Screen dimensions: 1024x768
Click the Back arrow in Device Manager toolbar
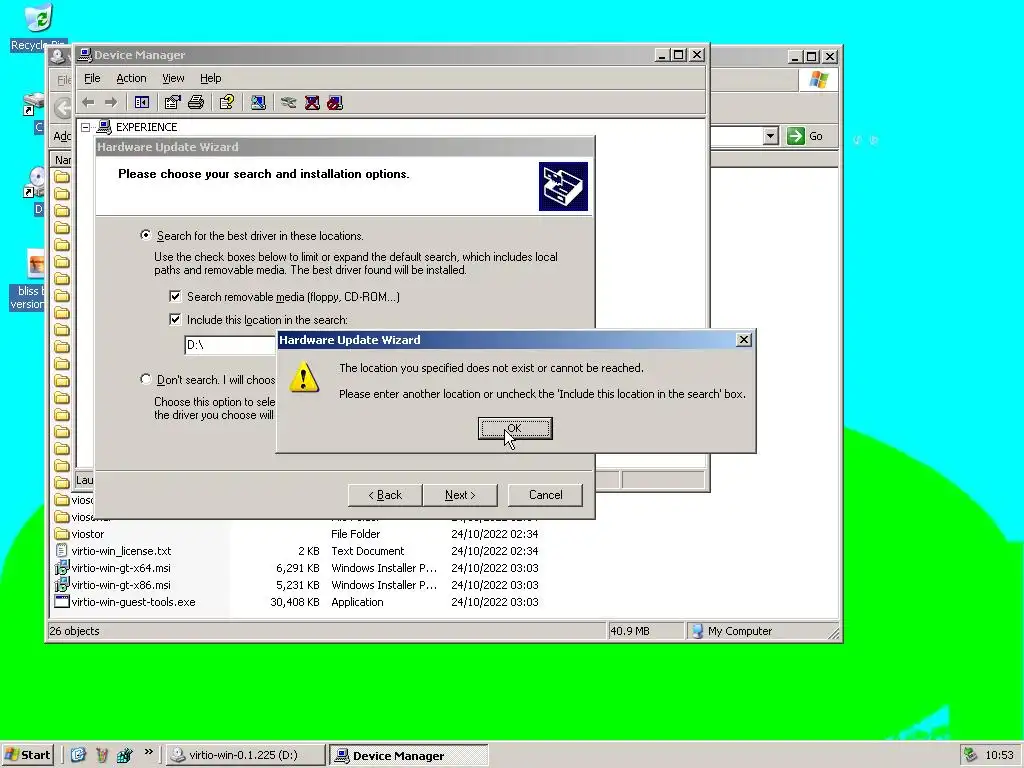pyautogui.click(x=89, y=103)
